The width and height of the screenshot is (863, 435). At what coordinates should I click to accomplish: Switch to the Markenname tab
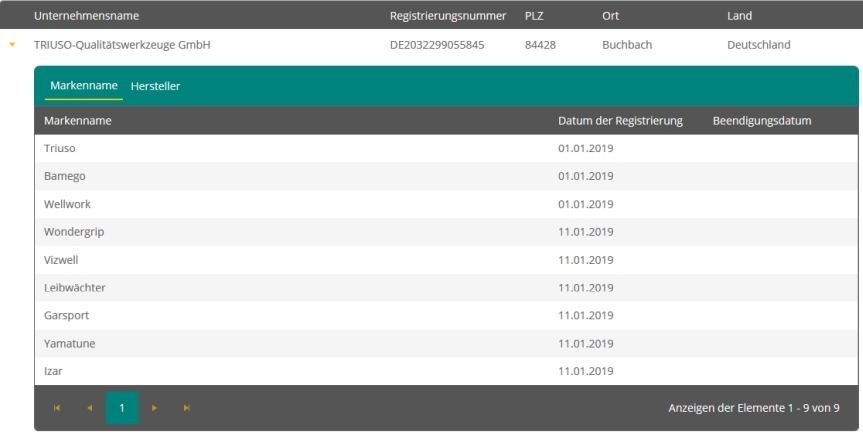84,85
